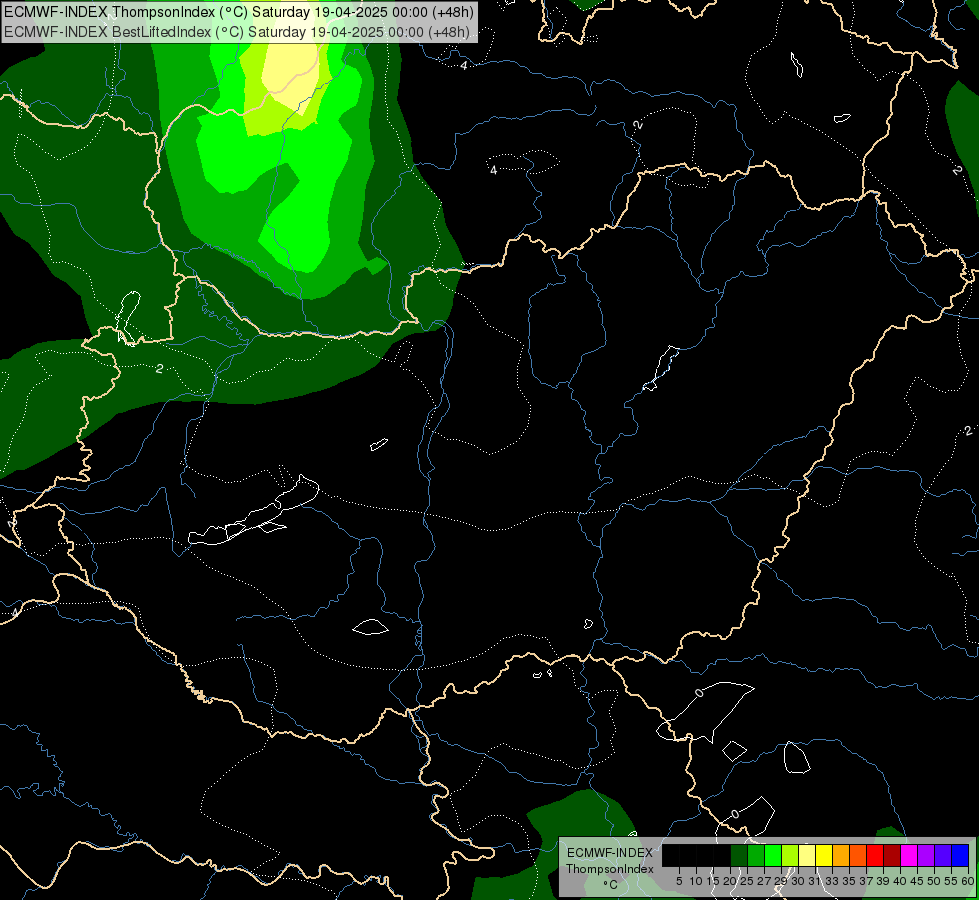Click the purple 45-50 legend swatch
Screen dimensions: 979x900
pos(926,855)
